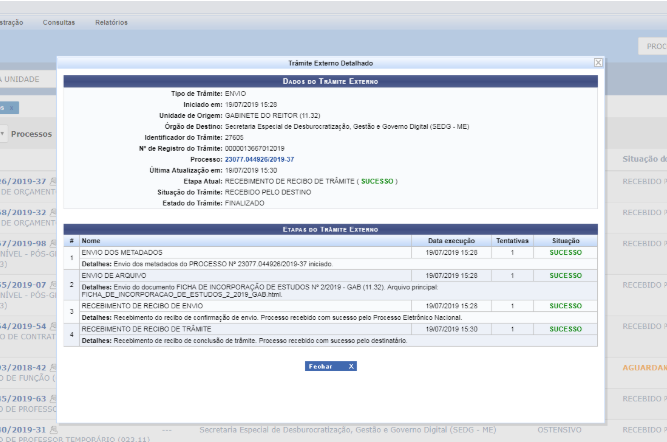The image size is (667, 442).
Task: Open the Consultas menu
Action: coord(58,21)
